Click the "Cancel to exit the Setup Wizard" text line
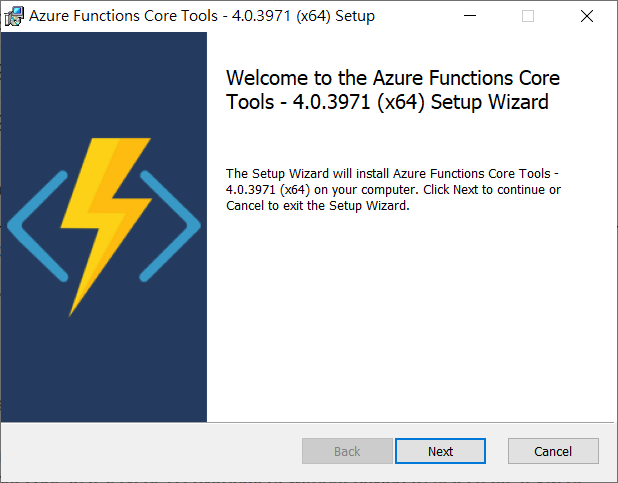 coord(318,206)
